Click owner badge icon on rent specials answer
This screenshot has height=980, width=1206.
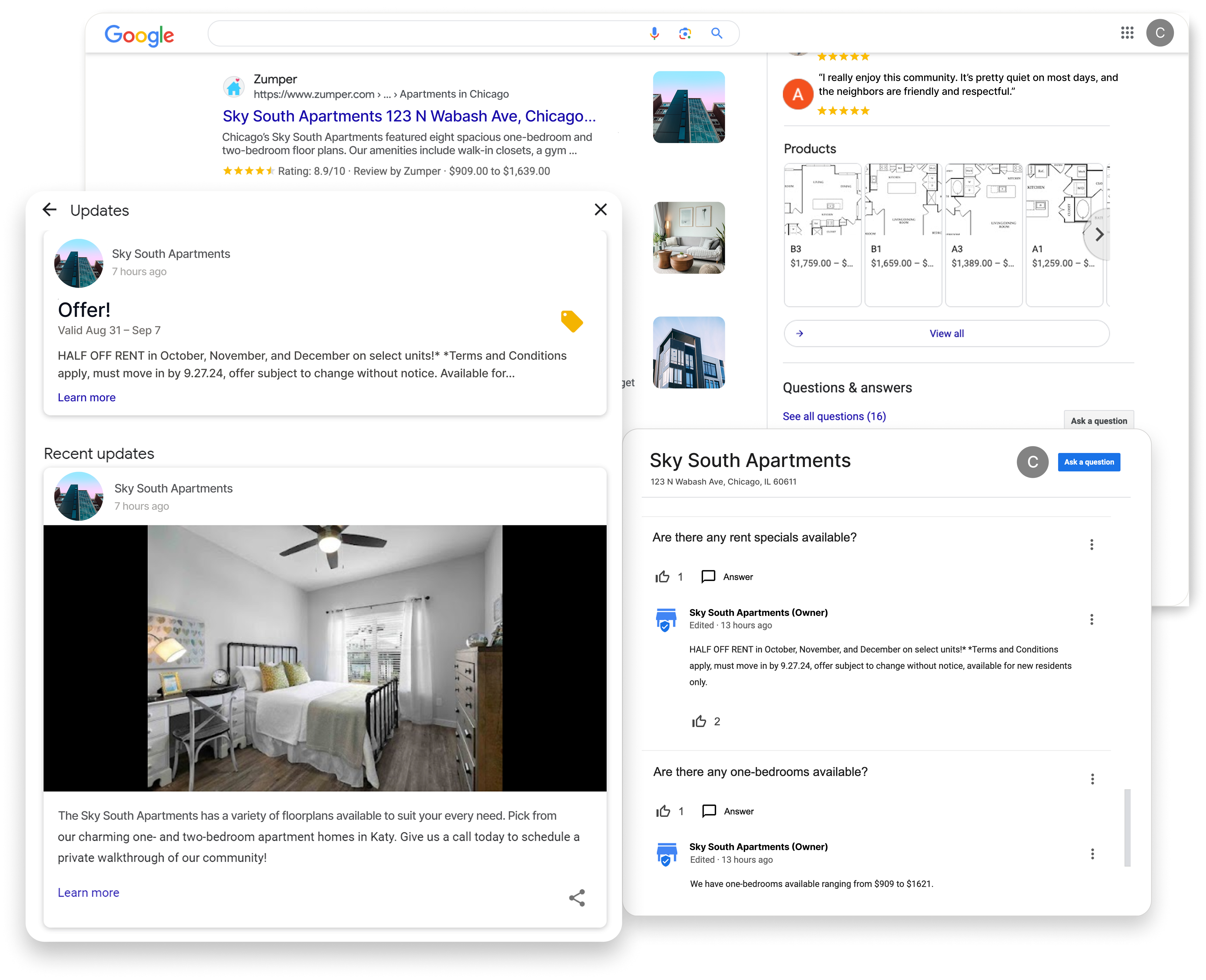pos(666,619)
